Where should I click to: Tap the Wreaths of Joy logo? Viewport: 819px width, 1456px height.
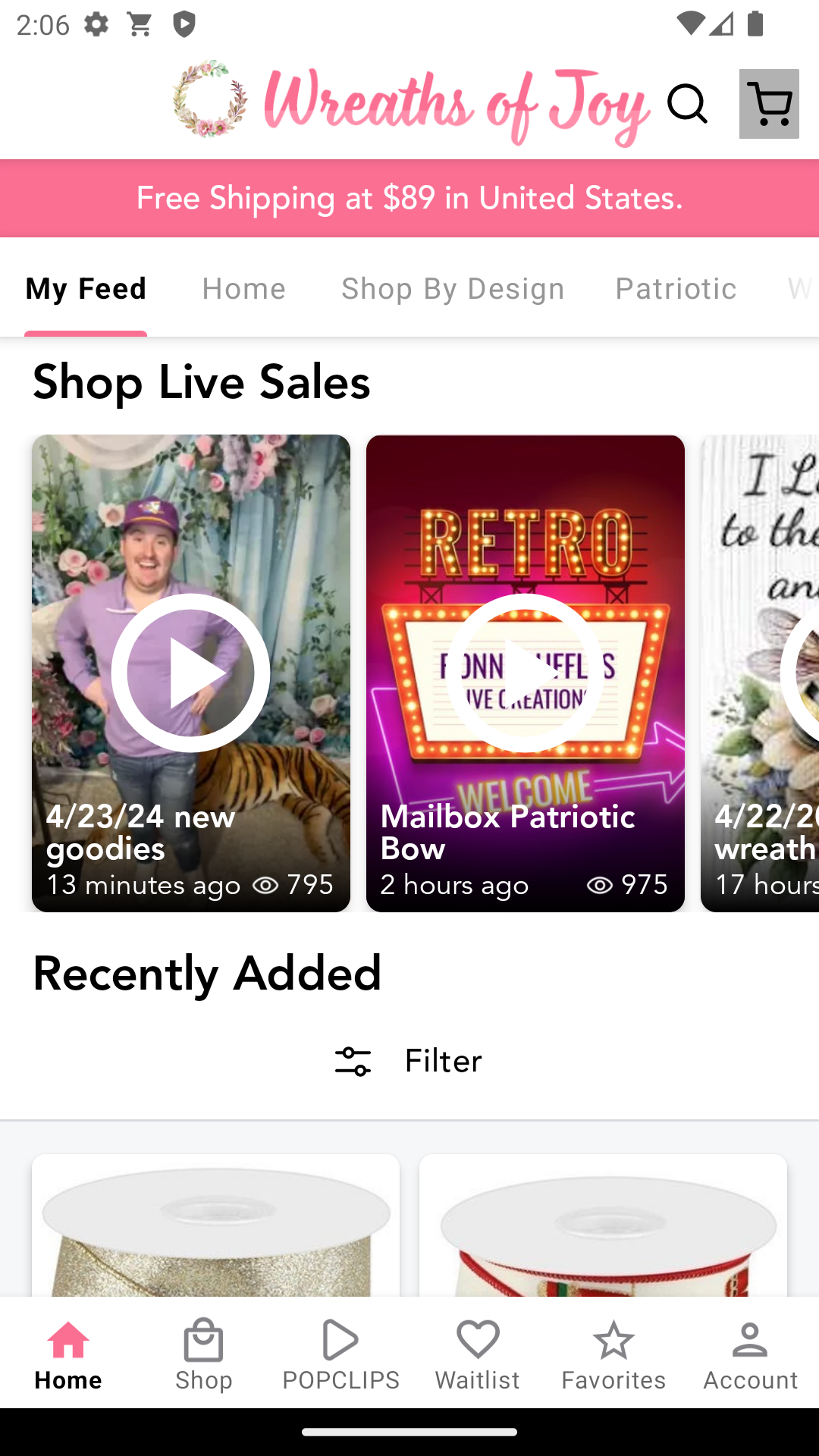coord(409,104)
